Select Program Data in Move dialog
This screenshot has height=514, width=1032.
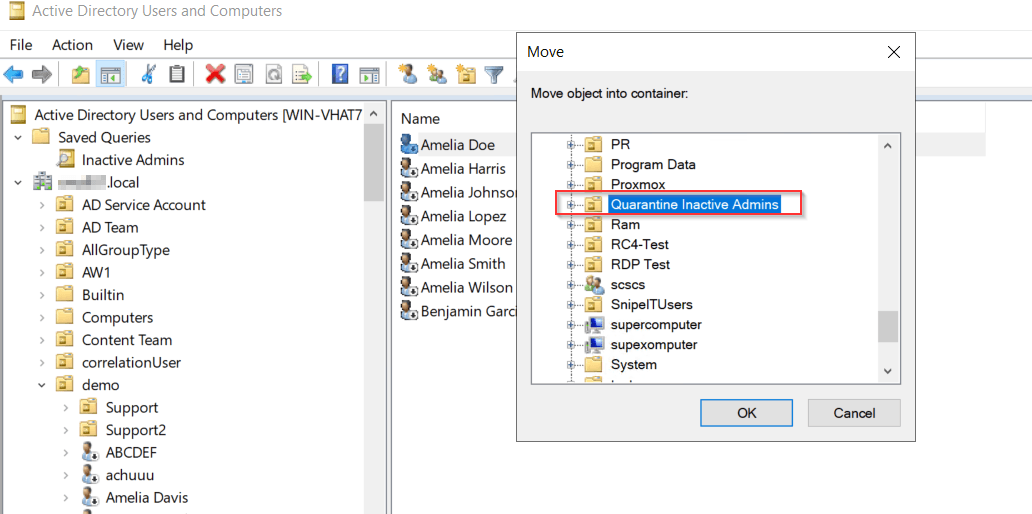(x=653, y=165)
